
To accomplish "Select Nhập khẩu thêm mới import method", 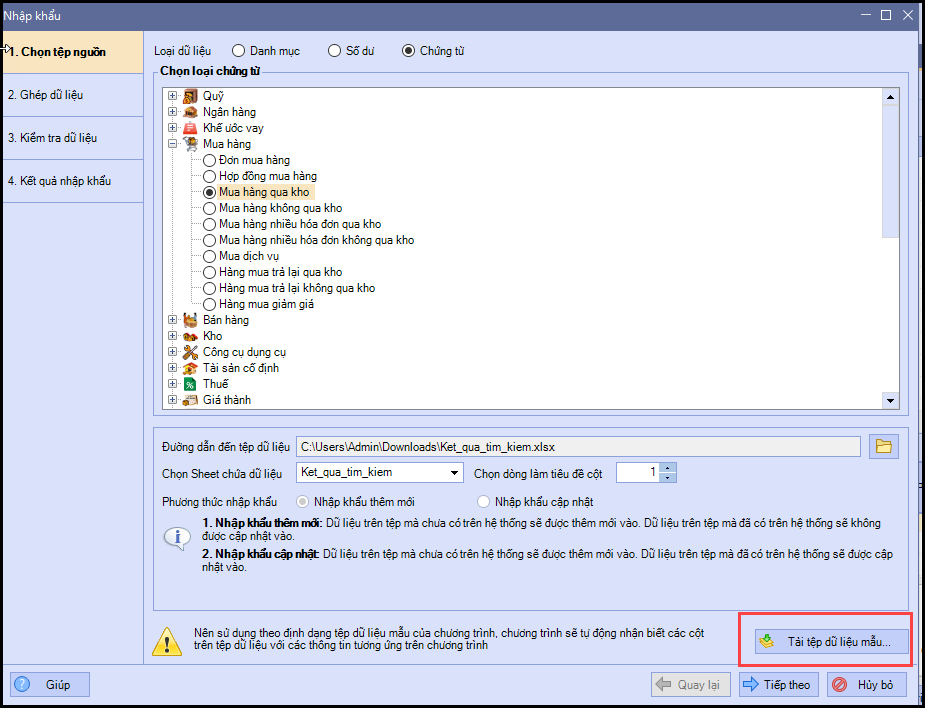I will [303, 502].
